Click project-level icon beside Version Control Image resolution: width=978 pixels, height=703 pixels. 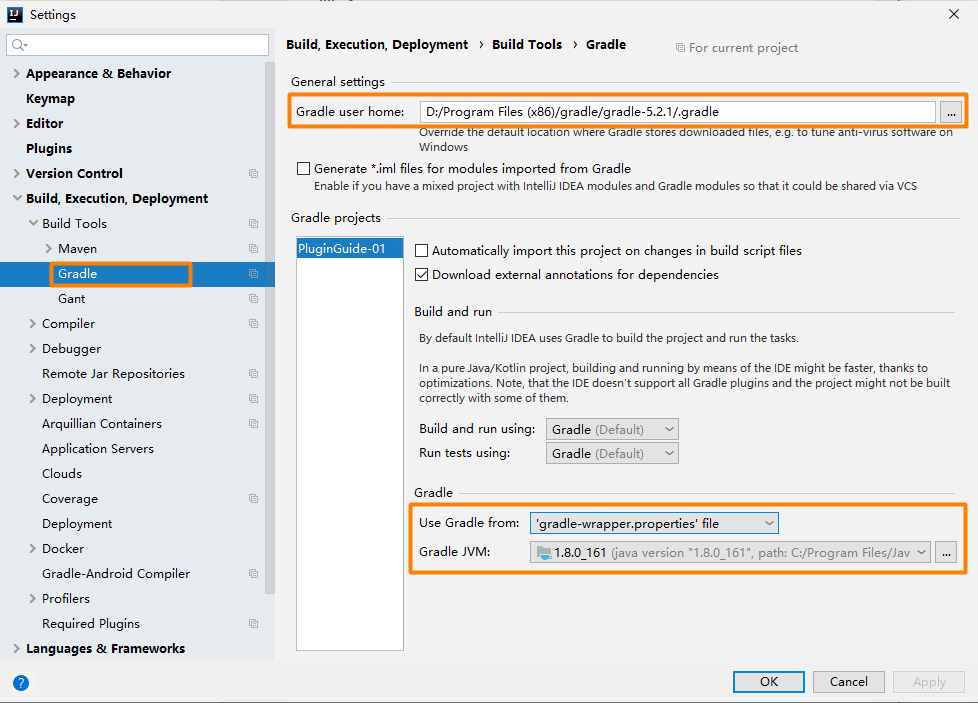253,173
